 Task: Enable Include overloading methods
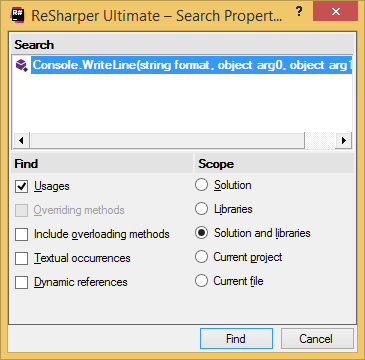(21, 234)
